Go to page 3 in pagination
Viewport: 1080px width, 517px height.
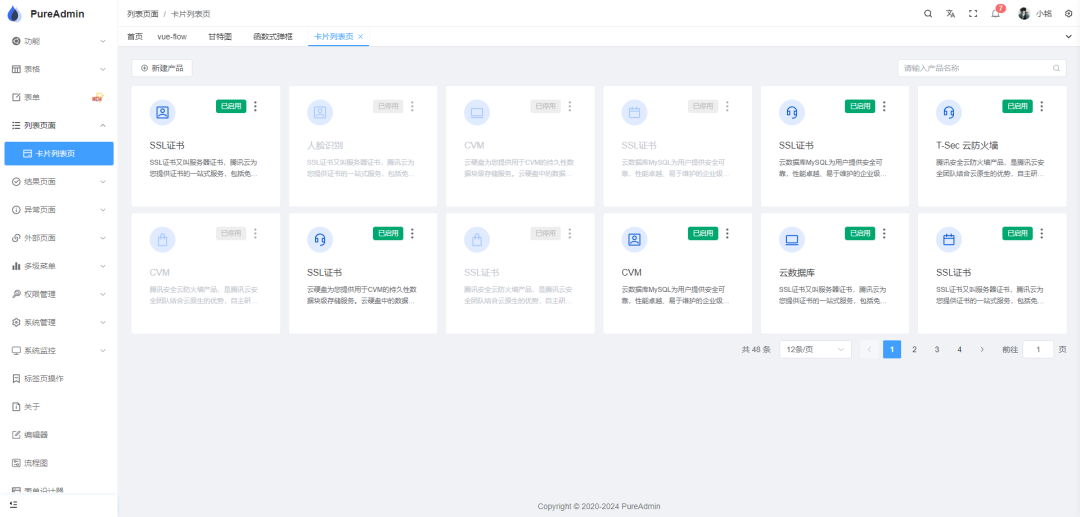[x=936, y=349]
